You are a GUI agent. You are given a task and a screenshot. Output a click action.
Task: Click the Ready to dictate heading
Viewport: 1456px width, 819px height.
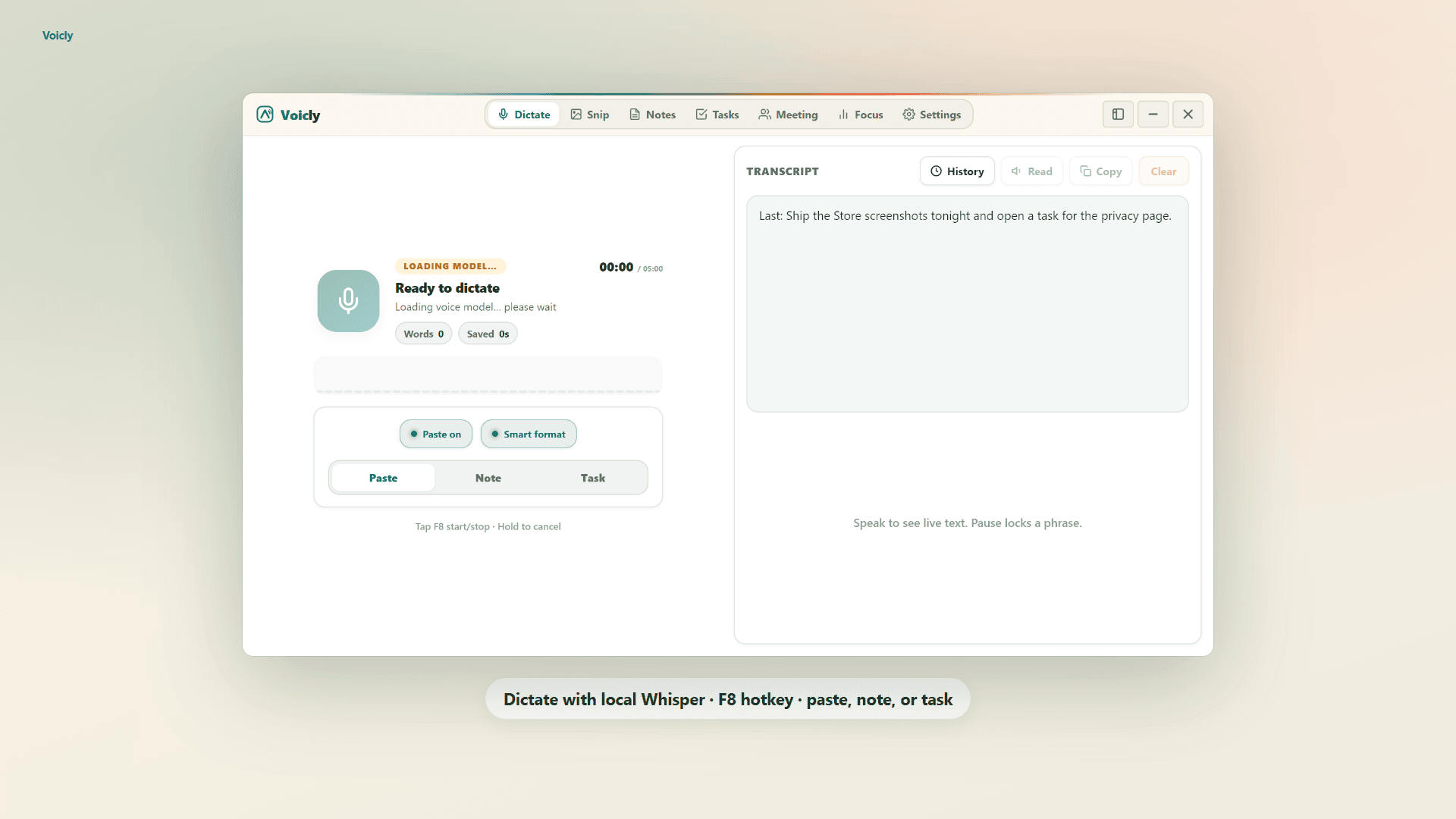pos(447,288)
